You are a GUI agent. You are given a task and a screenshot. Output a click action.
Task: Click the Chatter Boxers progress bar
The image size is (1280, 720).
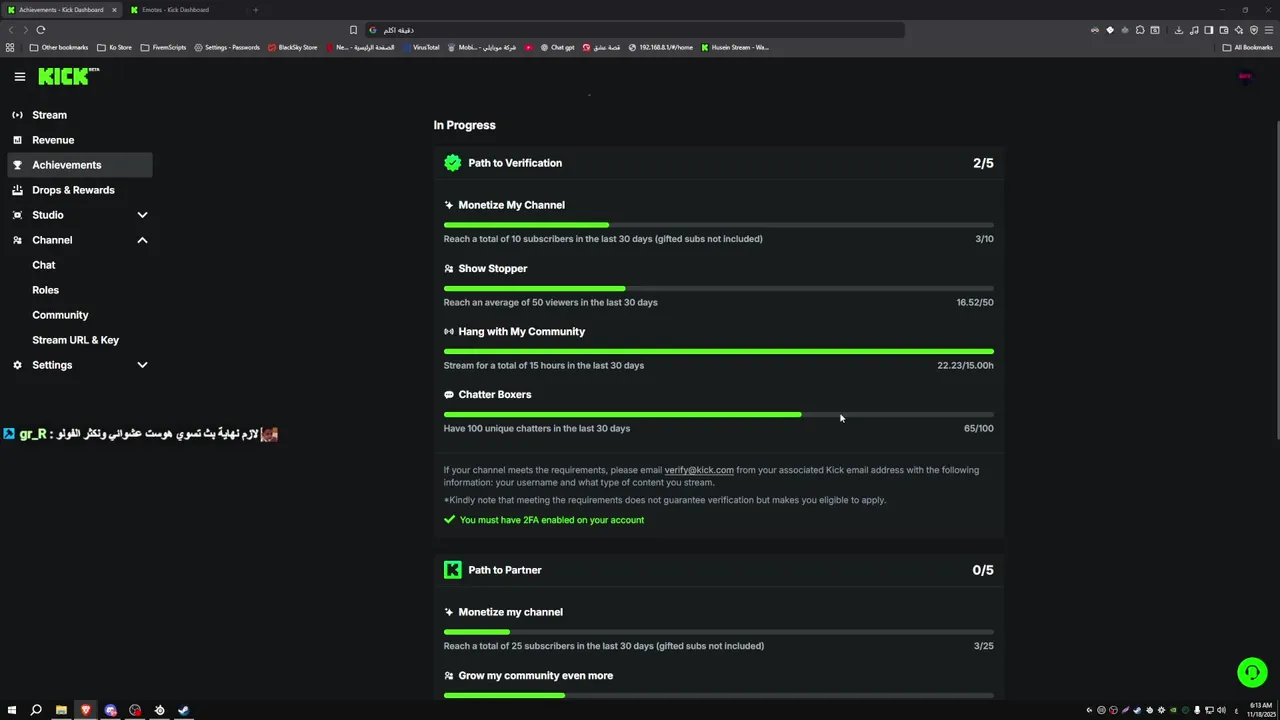(x=718, y=414)
